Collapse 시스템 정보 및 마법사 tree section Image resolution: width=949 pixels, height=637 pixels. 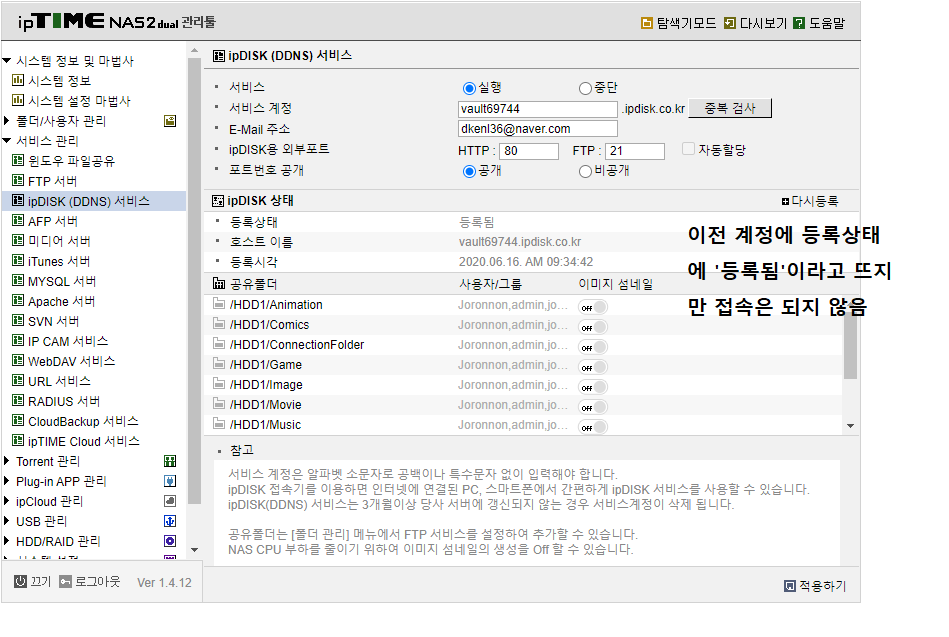point(7,60)
